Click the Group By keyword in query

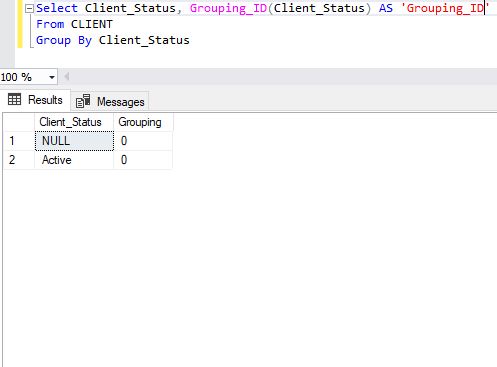pyautogui.click(x=64, y=41)
